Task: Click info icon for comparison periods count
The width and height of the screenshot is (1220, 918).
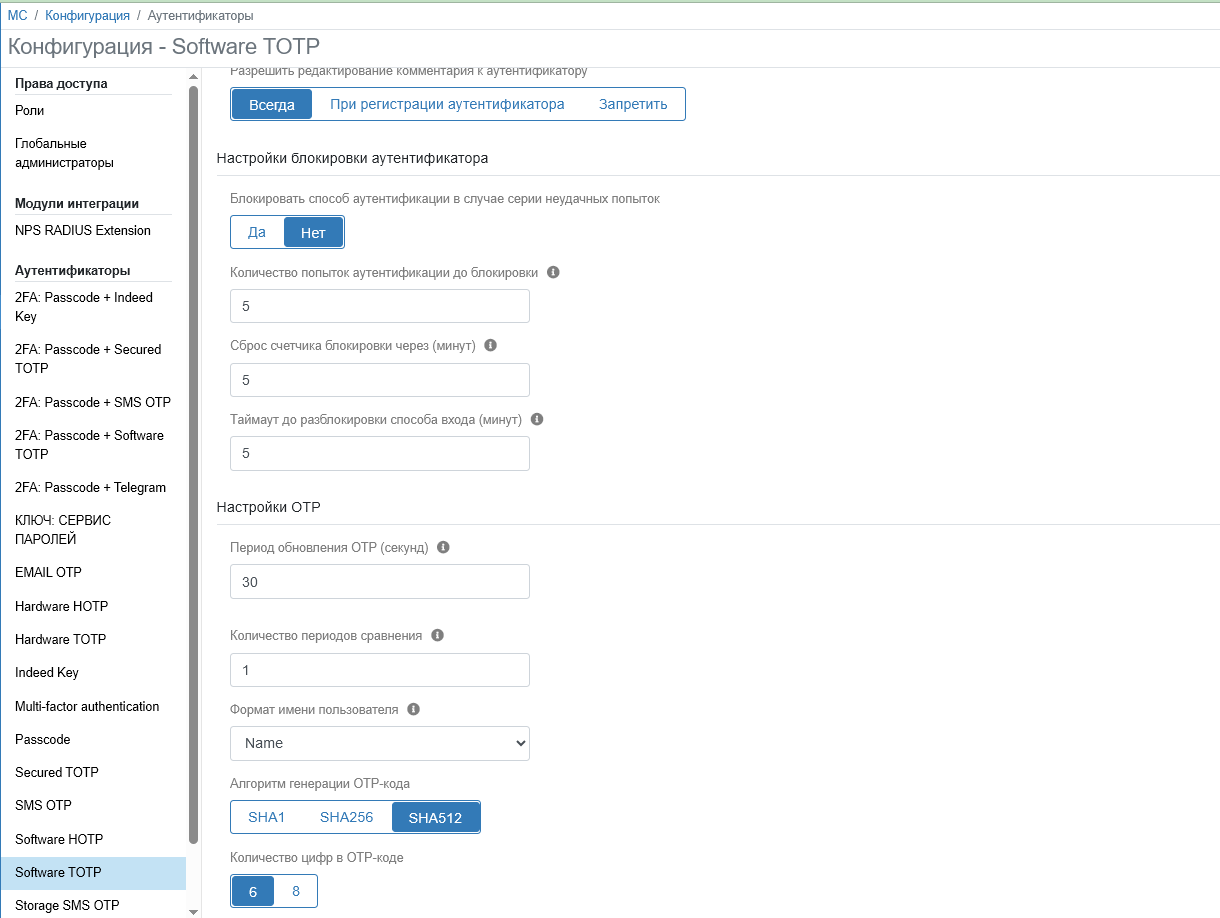Action: [437, 635]
